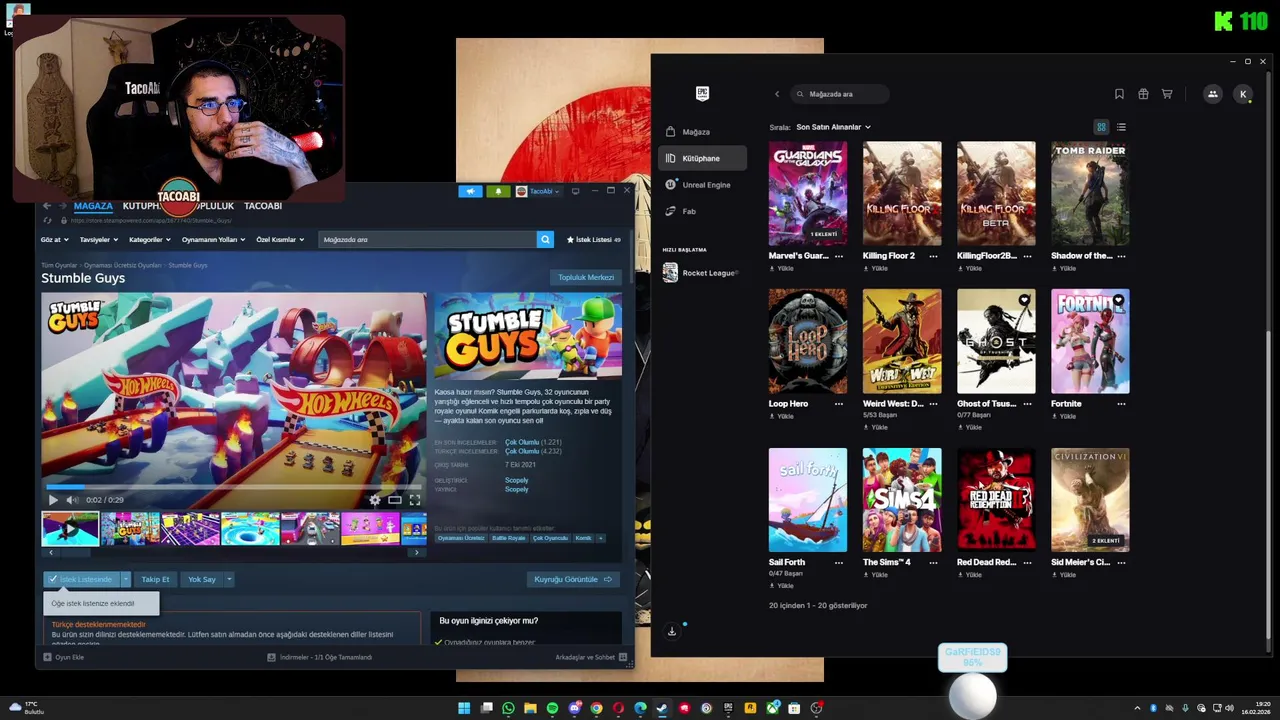Seek within the trailer progress bar

pyautogui.click(x=233, y=487)
